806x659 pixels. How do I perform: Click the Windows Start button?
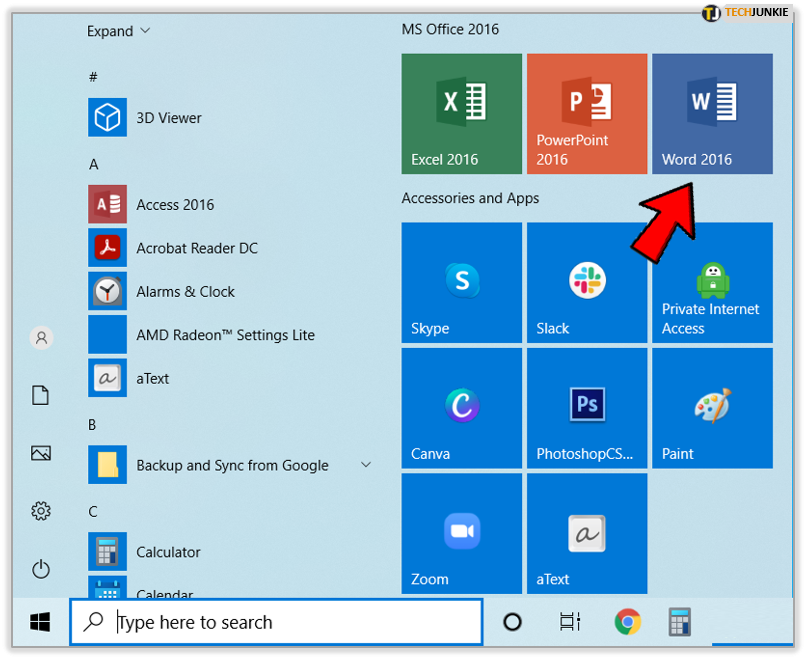point(40,622)
